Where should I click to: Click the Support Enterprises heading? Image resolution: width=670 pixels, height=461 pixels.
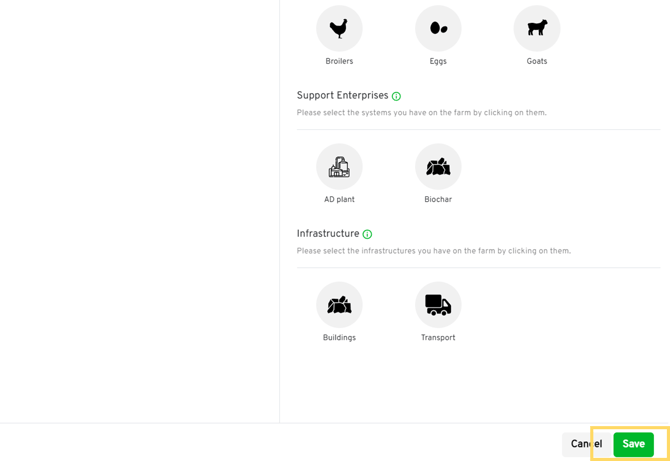(342, 96)
